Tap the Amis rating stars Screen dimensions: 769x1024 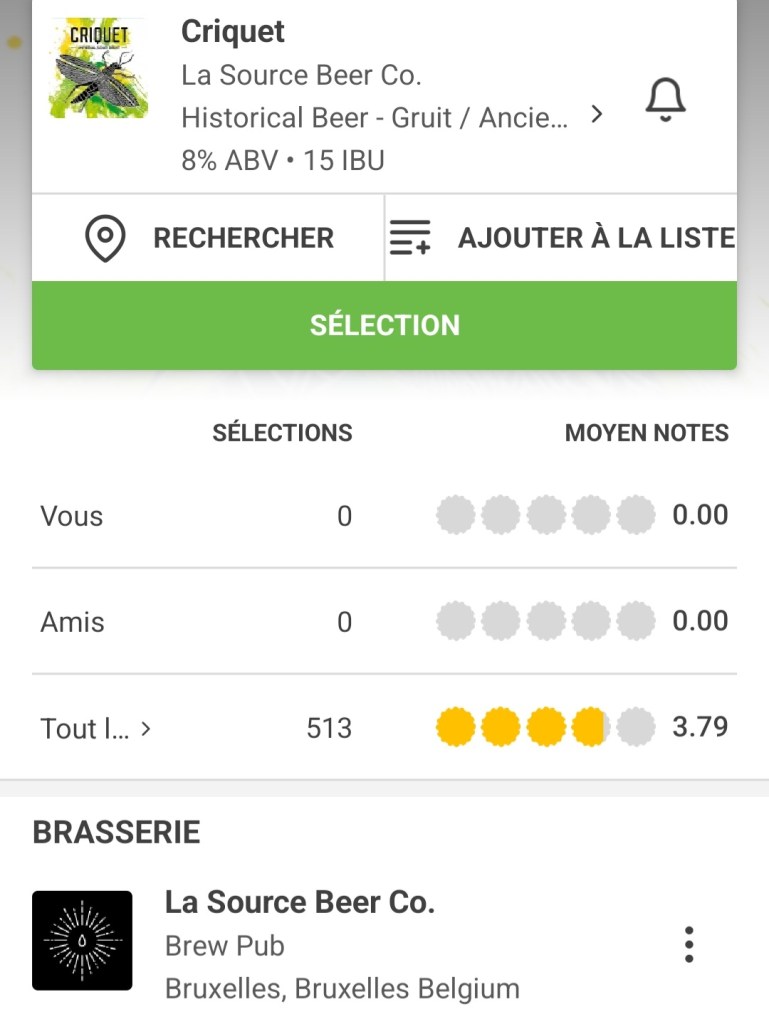(545, 622)
